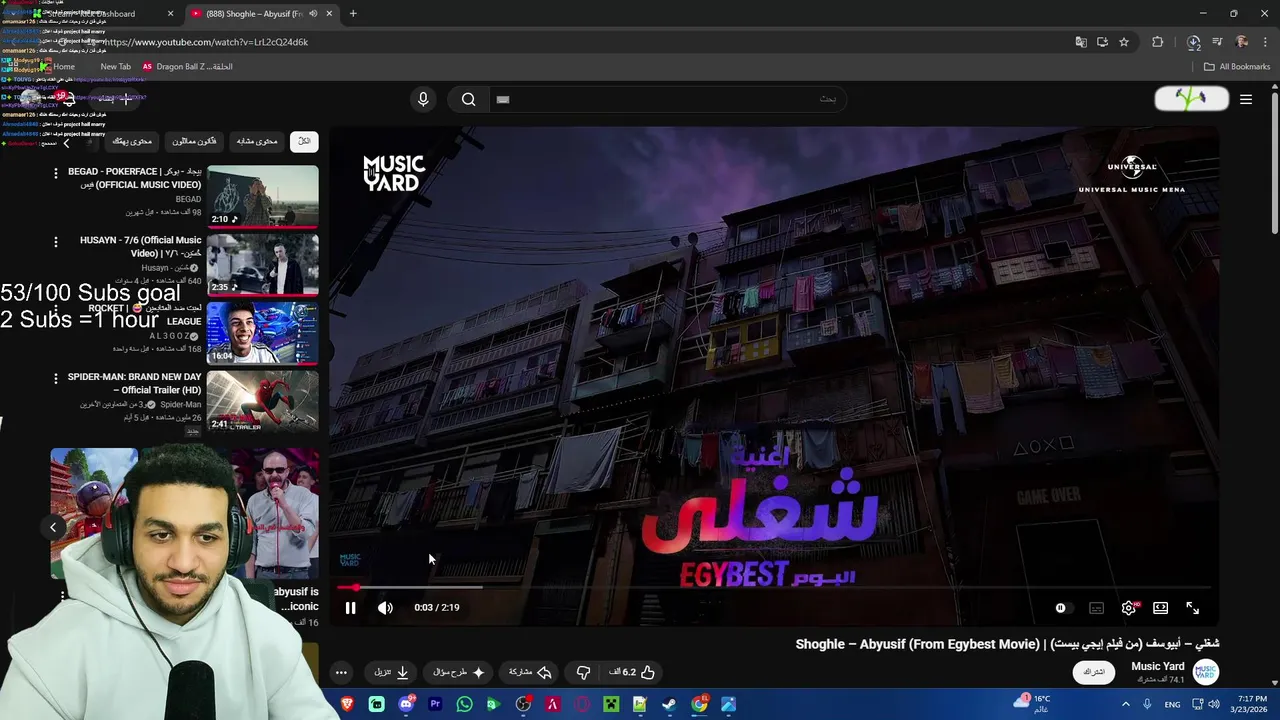The width and height of the screenshot is (1280, 720).
Task: Switch to theater mode in the player
Action: [1160, 608]
